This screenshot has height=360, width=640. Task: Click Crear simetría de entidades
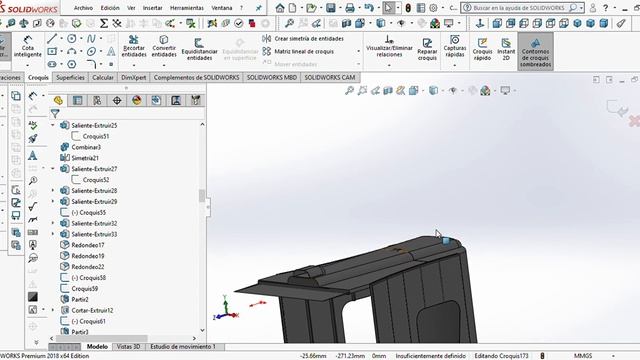303,39
